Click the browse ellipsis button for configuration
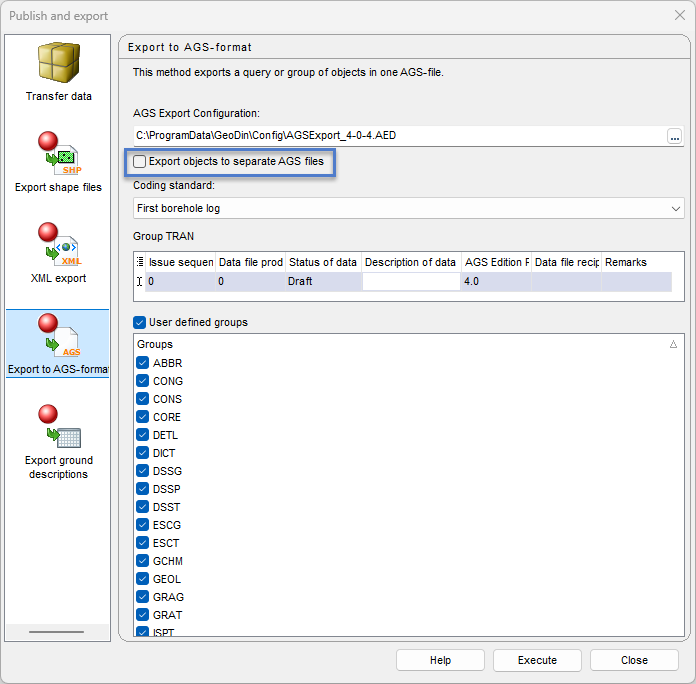The height and width of the screenshot is (684, 696). [675, 135]
